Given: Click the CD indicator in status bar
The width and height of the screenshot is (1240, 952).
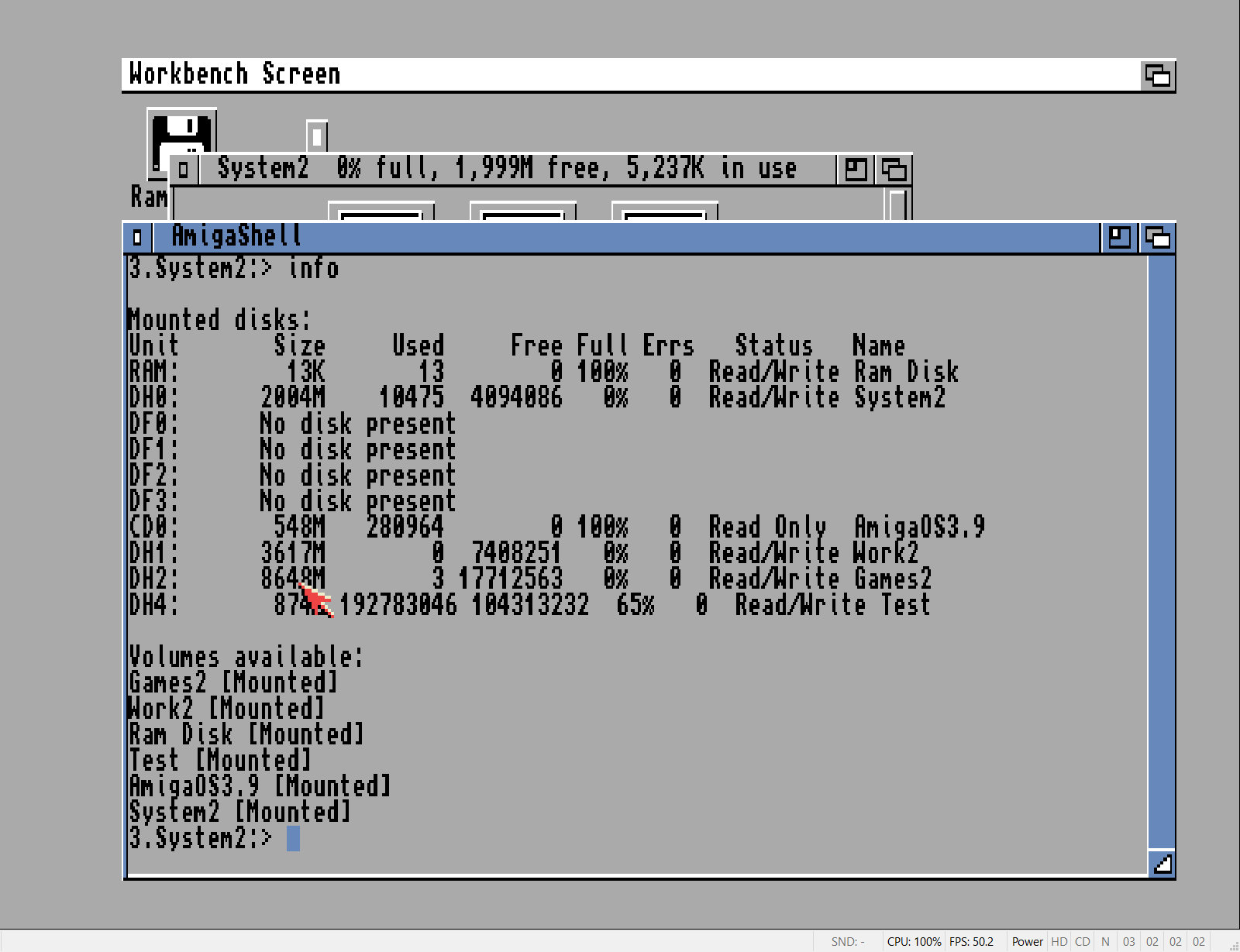Looking at the screenshot, I should [x=1083, y=941].
